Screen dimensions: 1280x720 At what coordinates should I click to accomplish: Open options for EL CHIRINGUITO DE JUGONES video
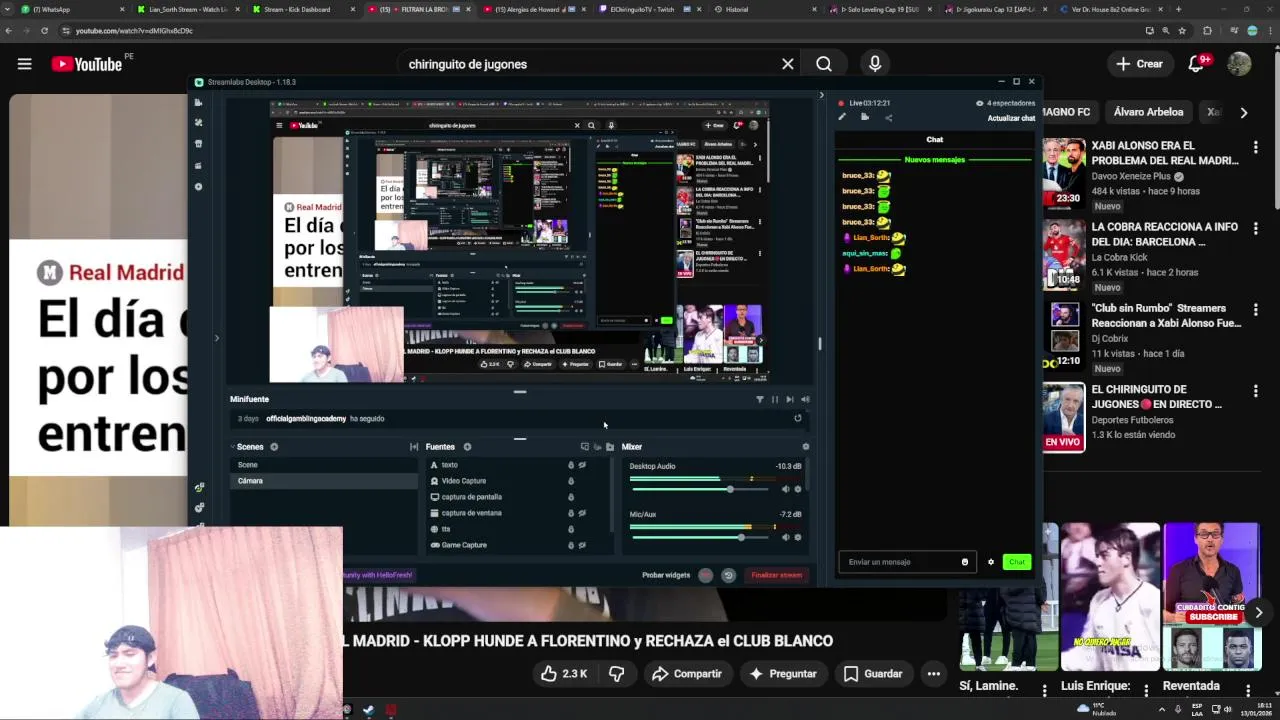click(1255, 390)
